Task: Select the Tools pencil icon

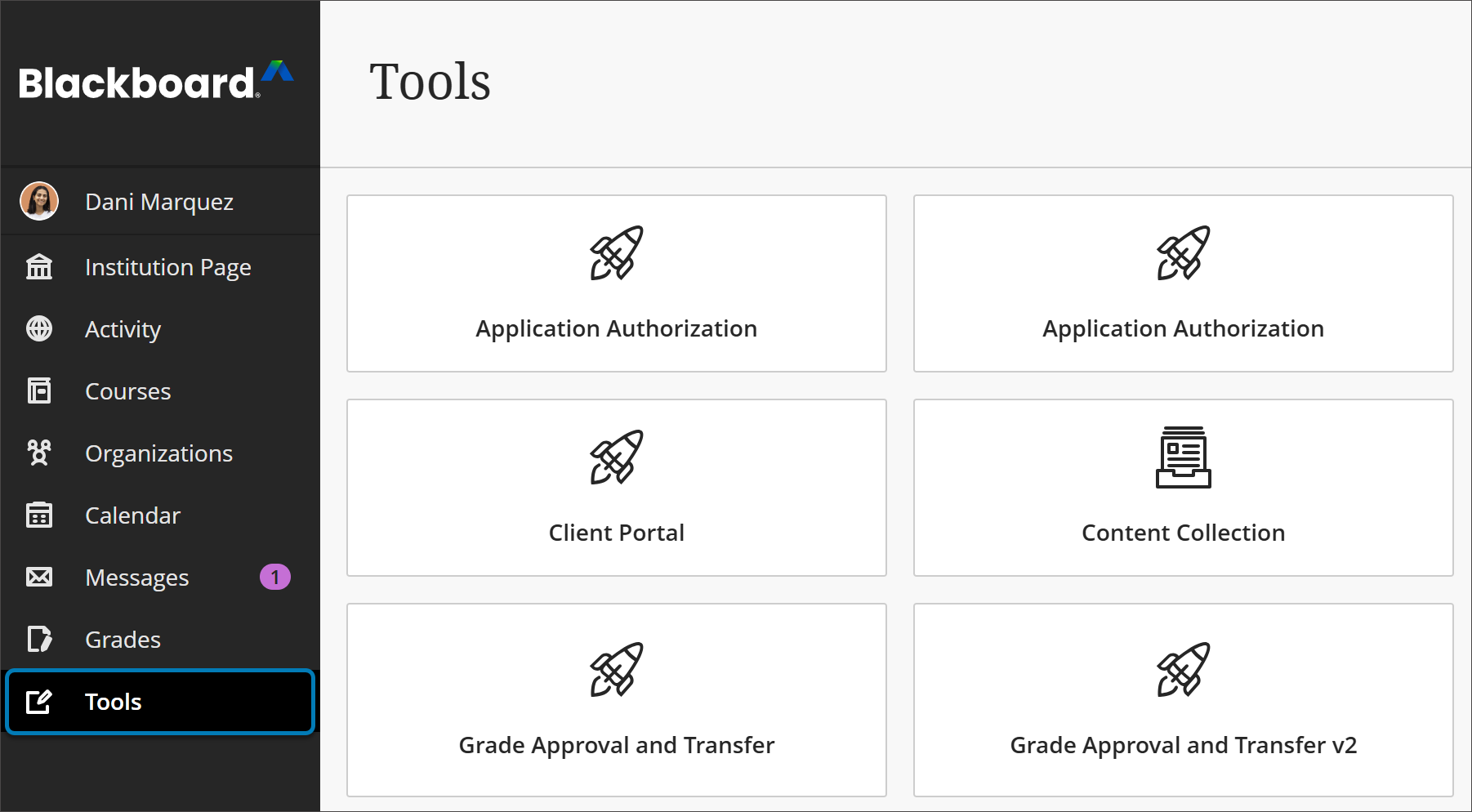Action: click(39, 702)
